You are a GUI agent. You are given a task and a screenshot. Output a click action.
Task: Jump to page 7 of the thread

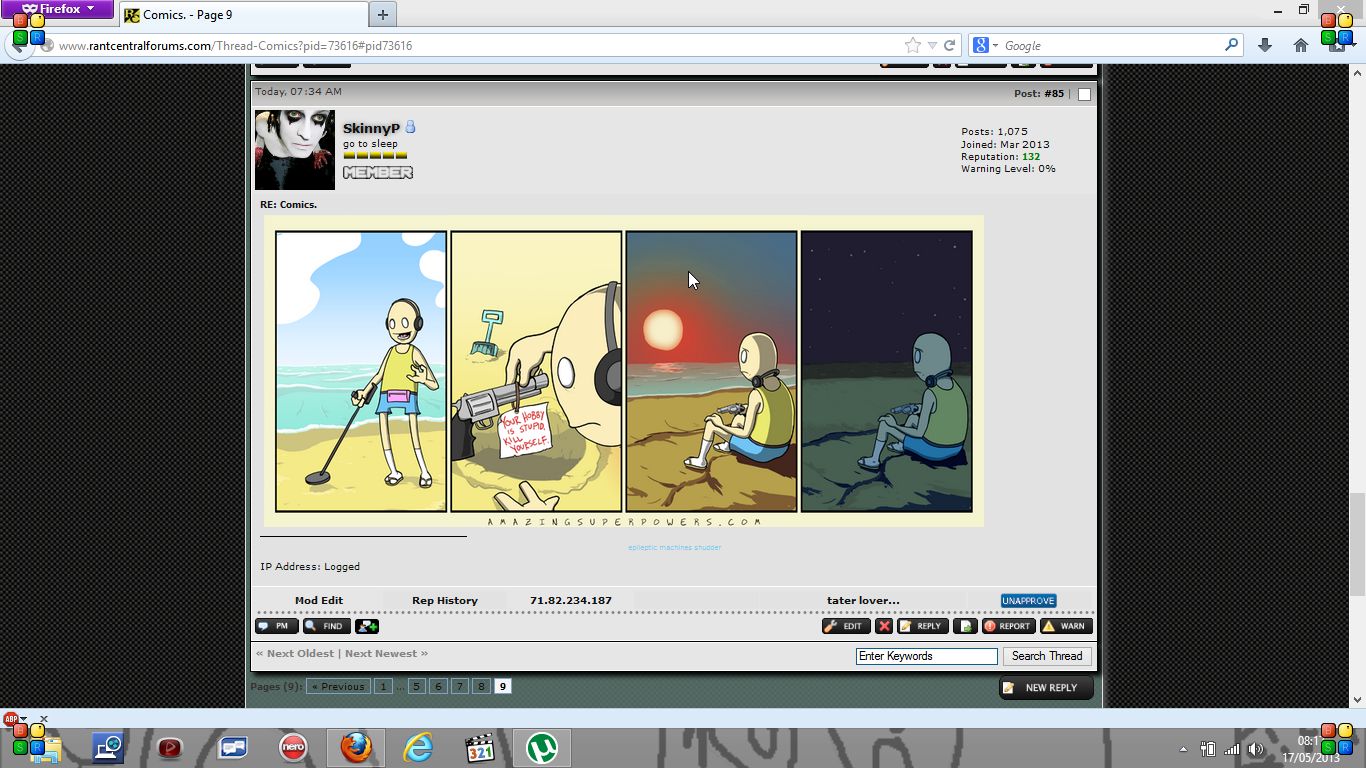pyautogui.click(x=460, y=686)
